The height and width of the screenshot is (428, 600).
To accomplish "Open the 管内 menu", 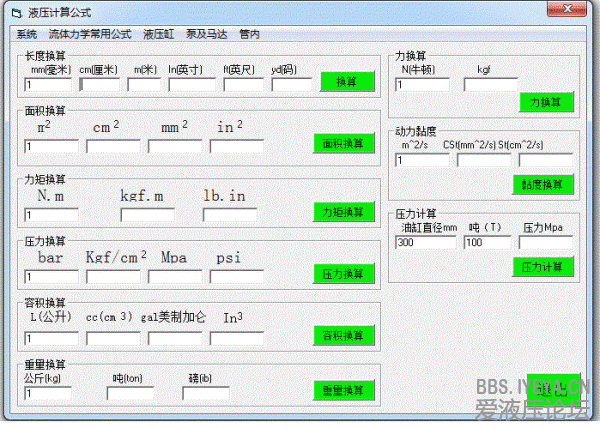I will (249, 34).
